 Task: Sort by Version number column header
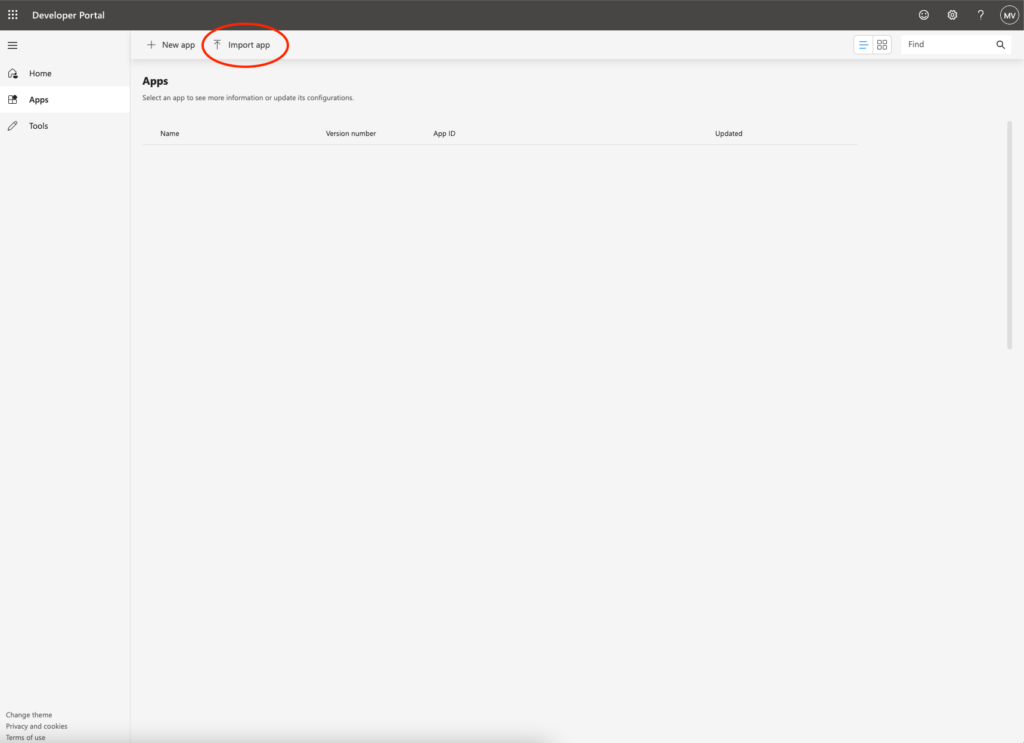tap(351, 133)
